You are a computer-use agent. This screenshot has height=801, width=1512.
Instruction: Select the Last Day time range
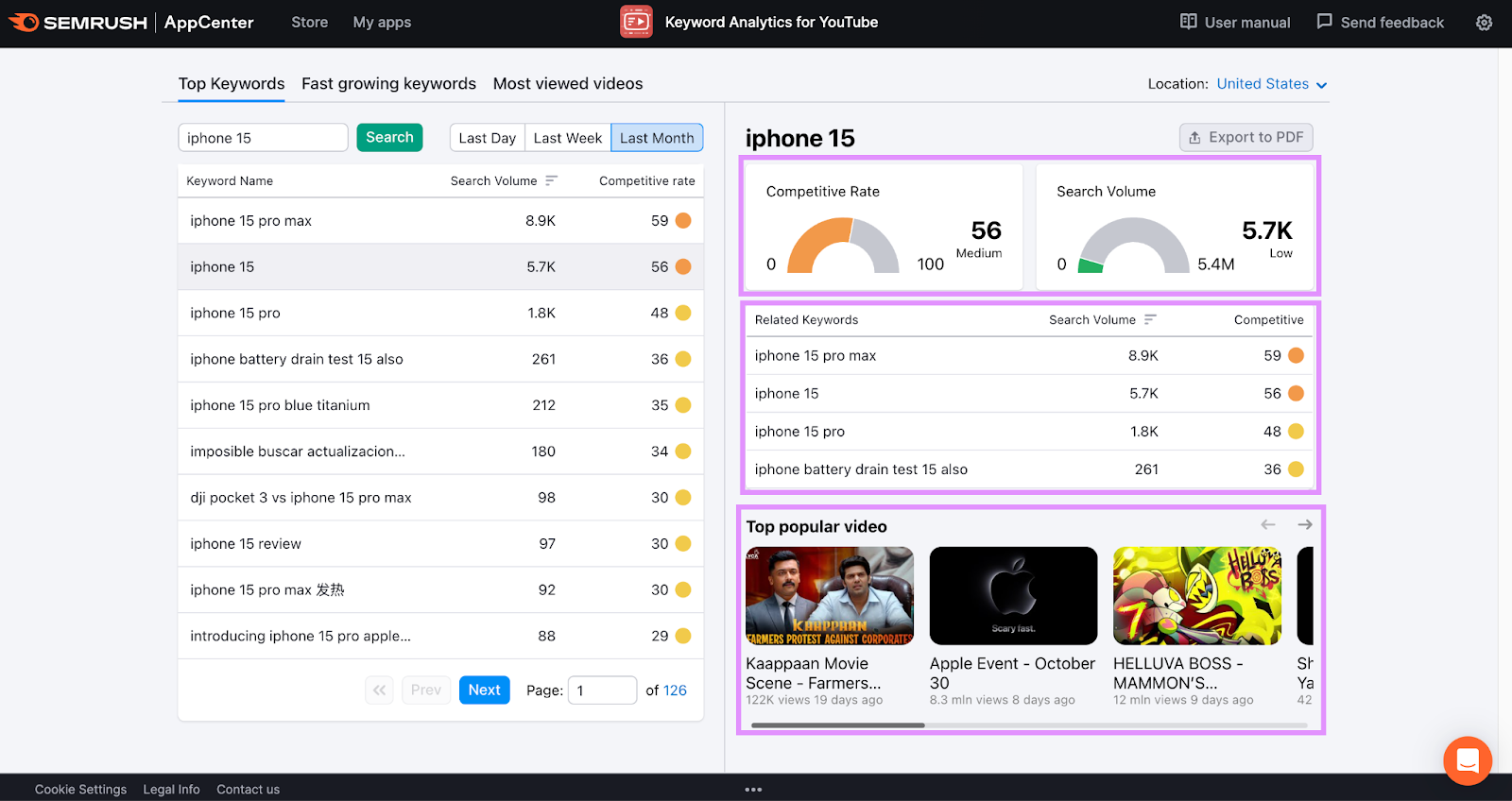(x=487, y=138)
